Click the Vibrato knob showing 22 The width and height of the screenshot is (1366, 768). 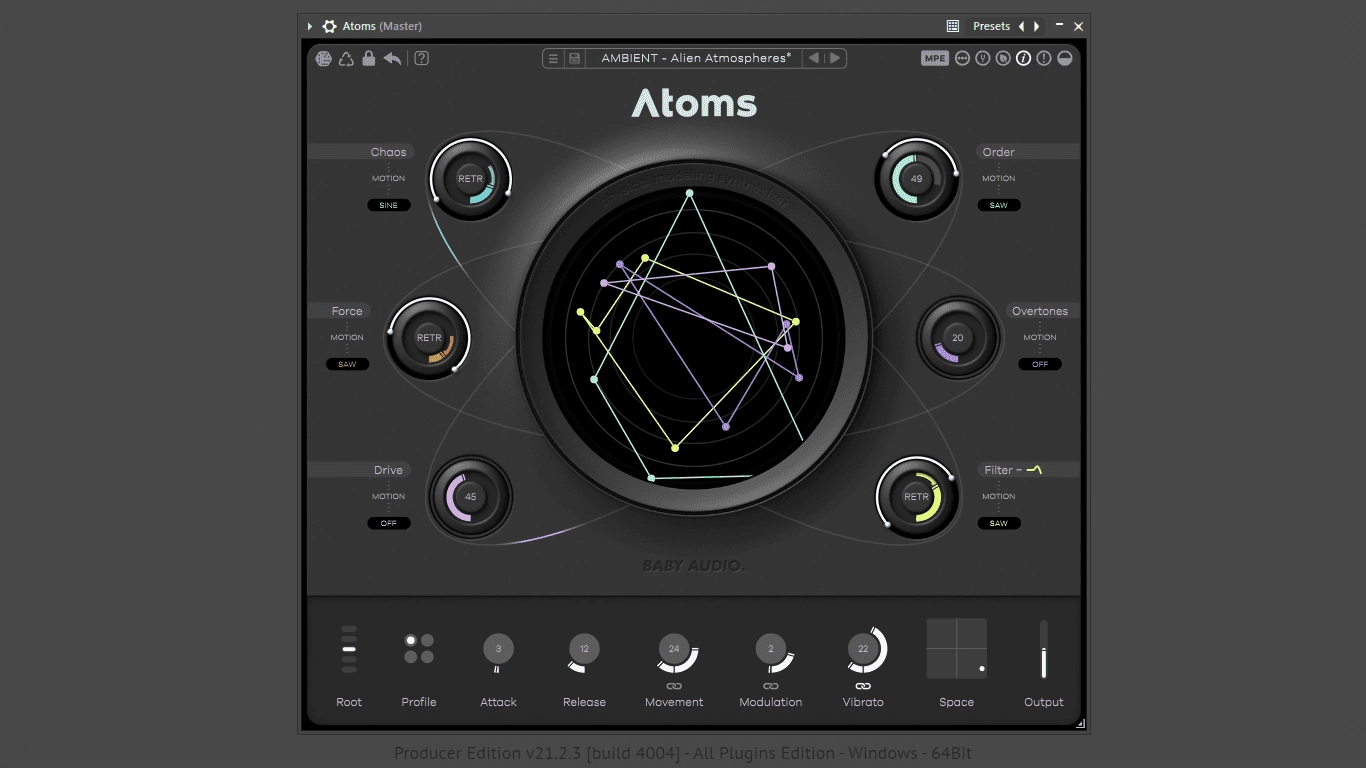coord(863,649)
